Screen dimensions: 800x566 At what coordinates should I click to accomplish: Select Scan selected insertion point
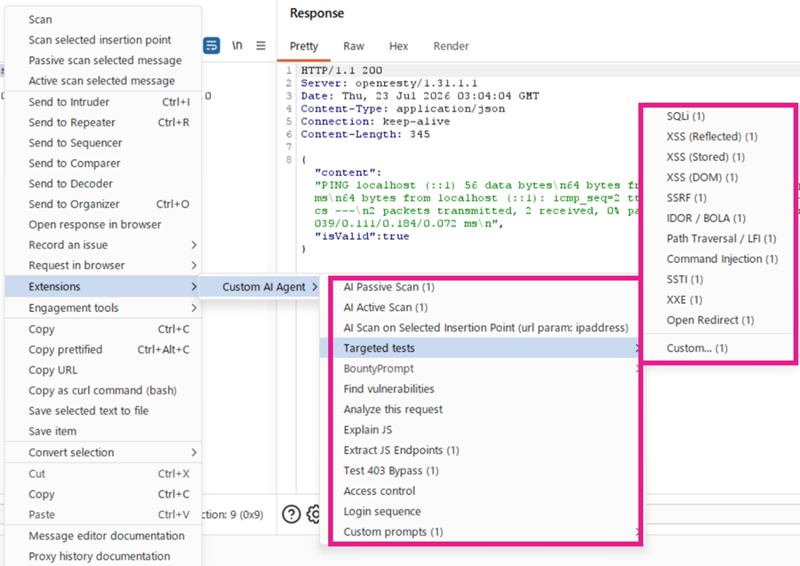coord(103,40)
